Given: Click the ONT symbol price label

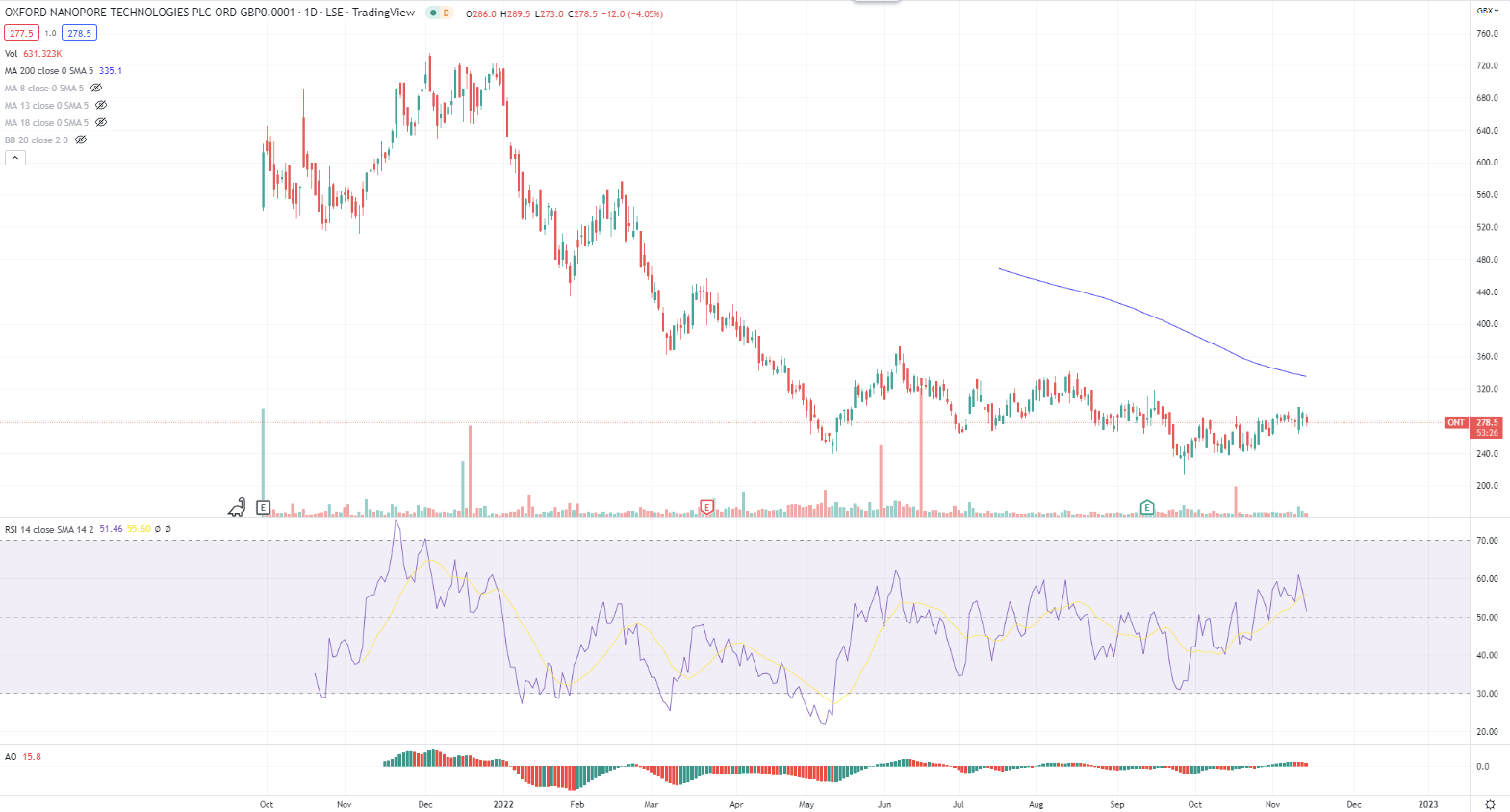Looking at the screenshot, I should tap(1456, 422).
